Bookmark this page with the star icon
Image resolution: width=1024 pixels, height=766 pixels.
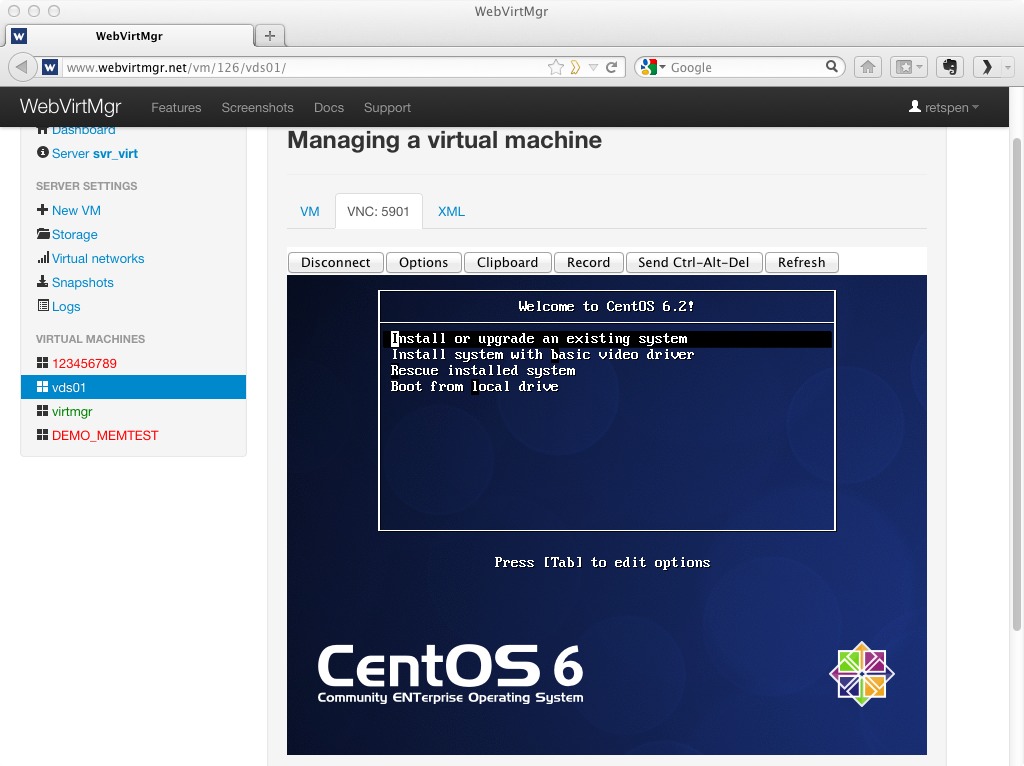556,67
